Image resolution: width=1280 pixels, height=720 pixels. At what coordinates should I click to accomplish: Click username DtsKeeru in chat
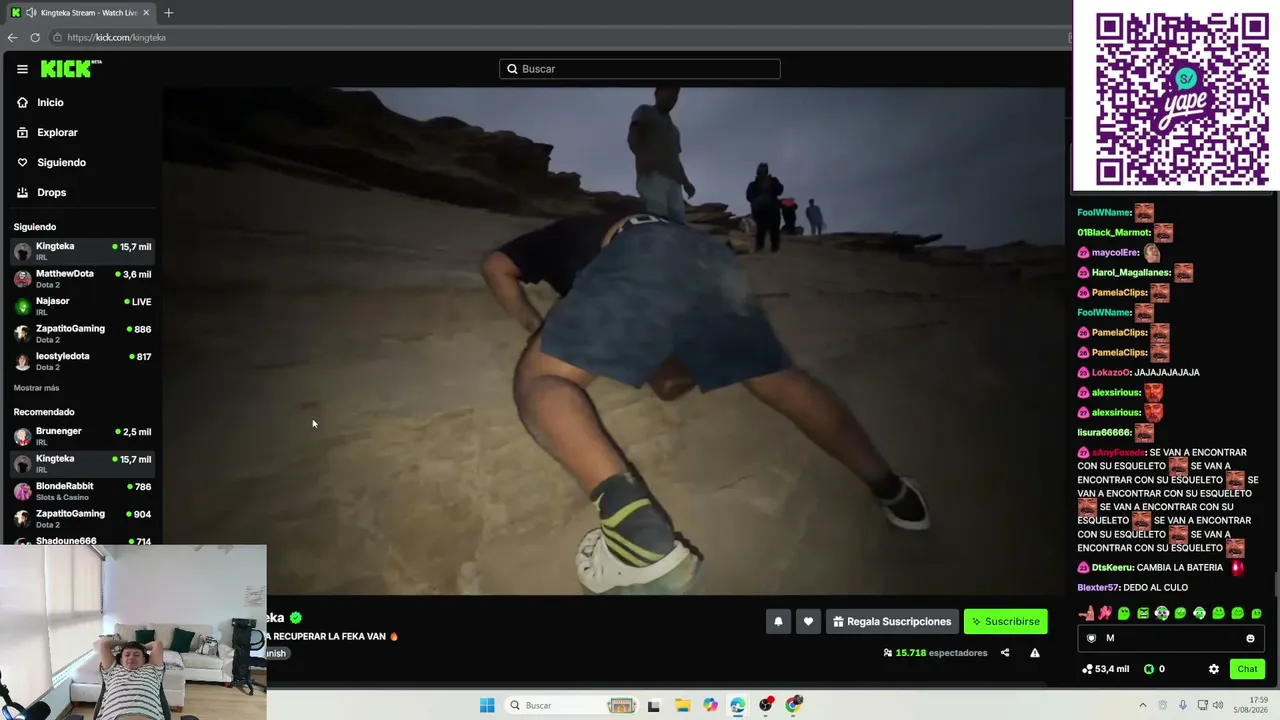pyautogui.click(x=1112, y=567)
